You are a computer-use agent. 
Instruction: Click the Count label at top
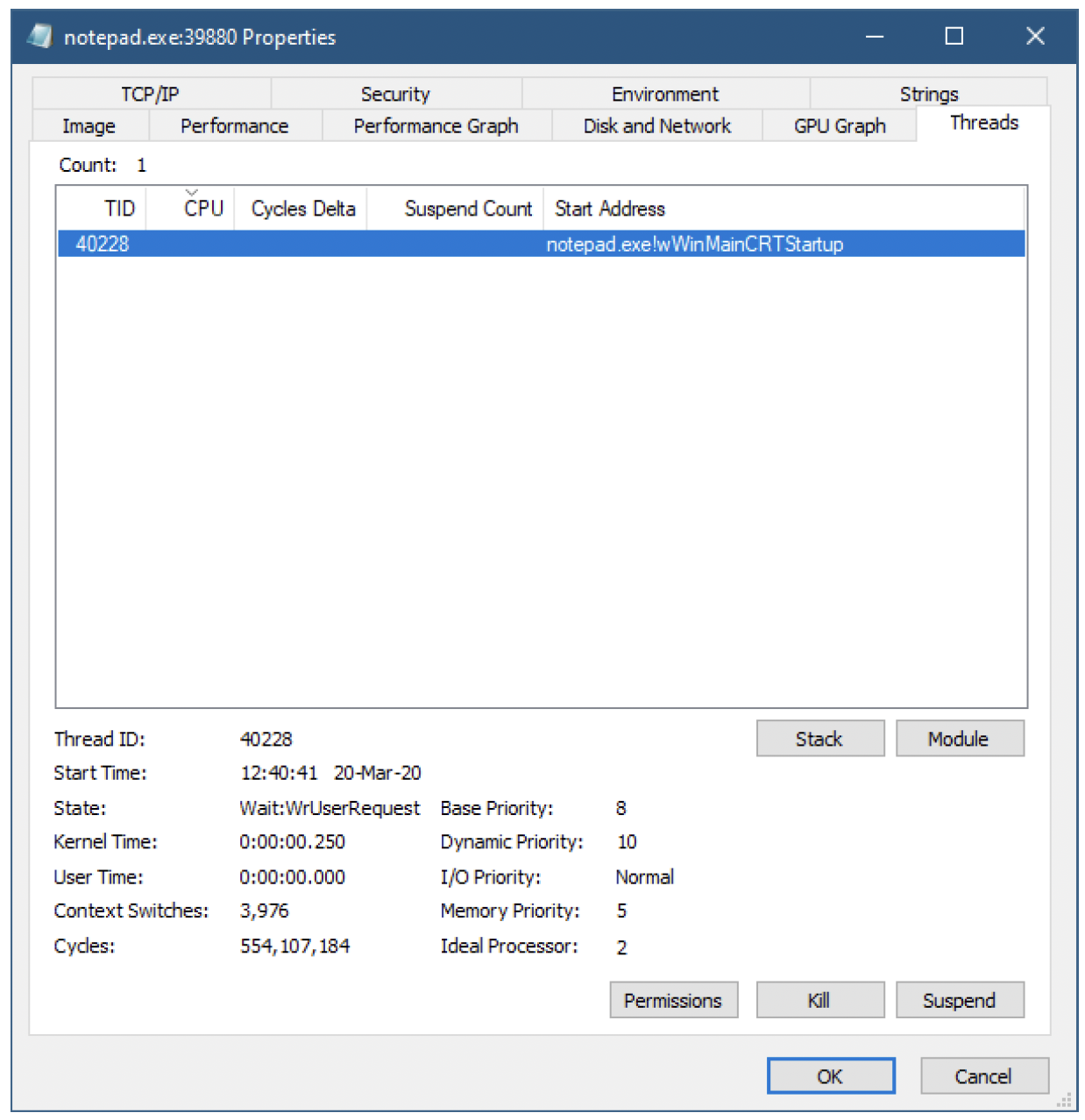(x=88, y=165)
